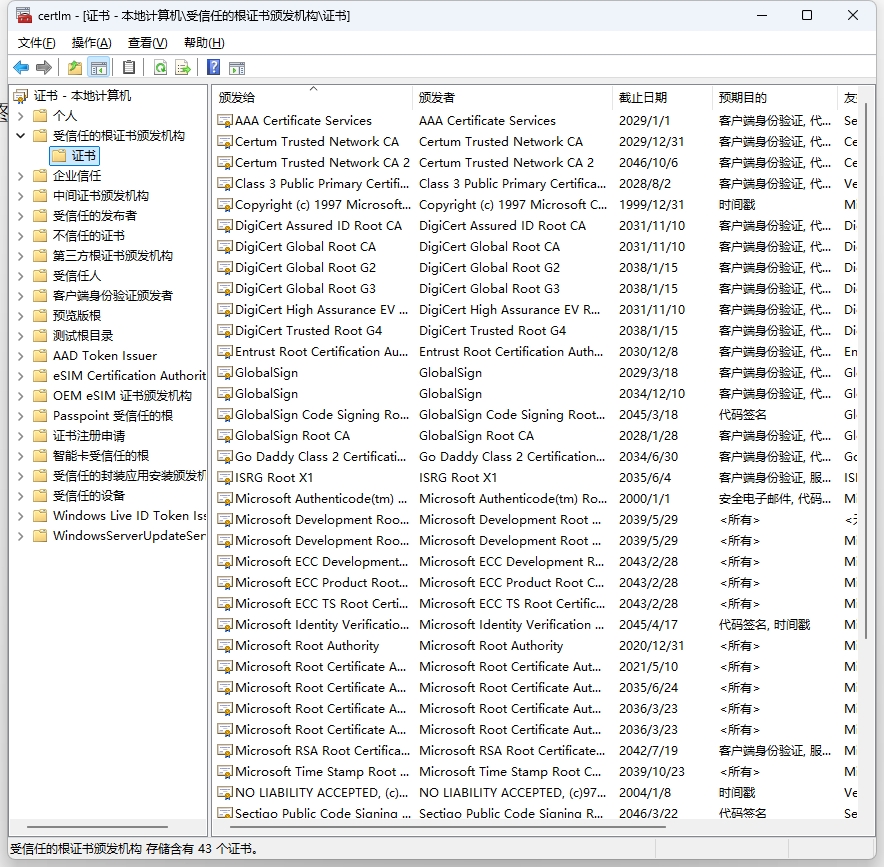Click the Forward arrow toolbar icon
The width and height of the screenshot is (884, 867).
tap(44, 68)
